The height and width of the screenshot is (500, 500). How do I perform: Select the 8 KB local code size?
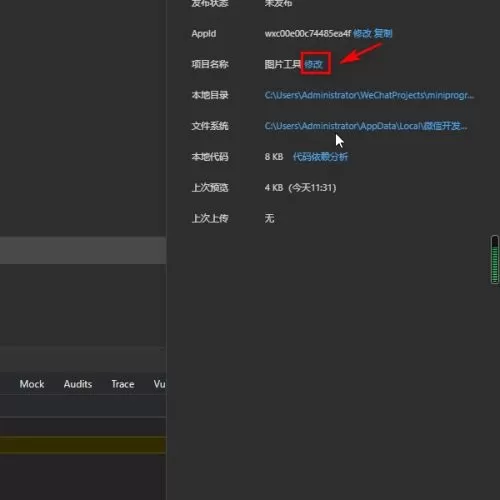pos(274,157)
